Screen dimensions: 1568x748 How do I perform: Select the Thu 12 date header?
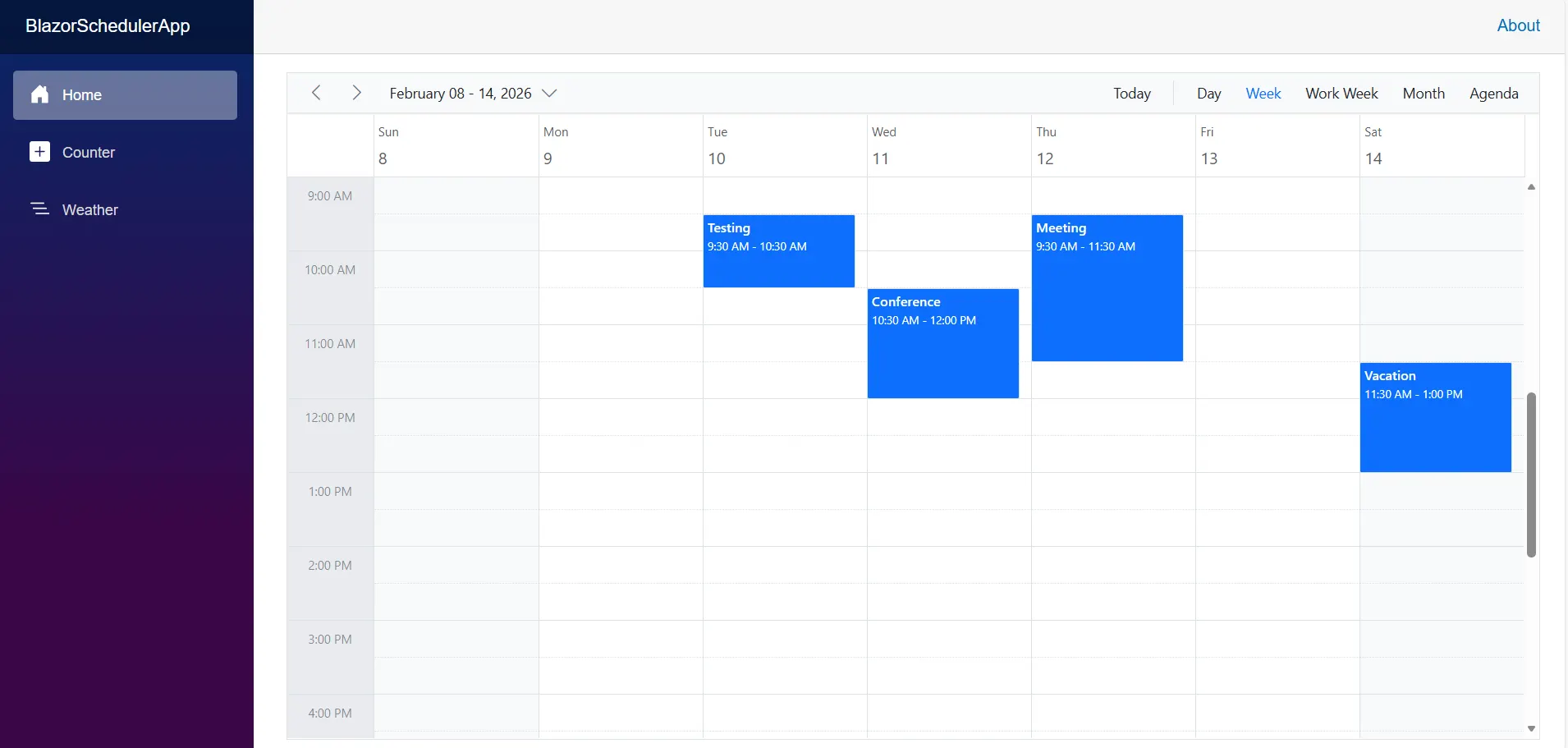(x=1113, y=145)
